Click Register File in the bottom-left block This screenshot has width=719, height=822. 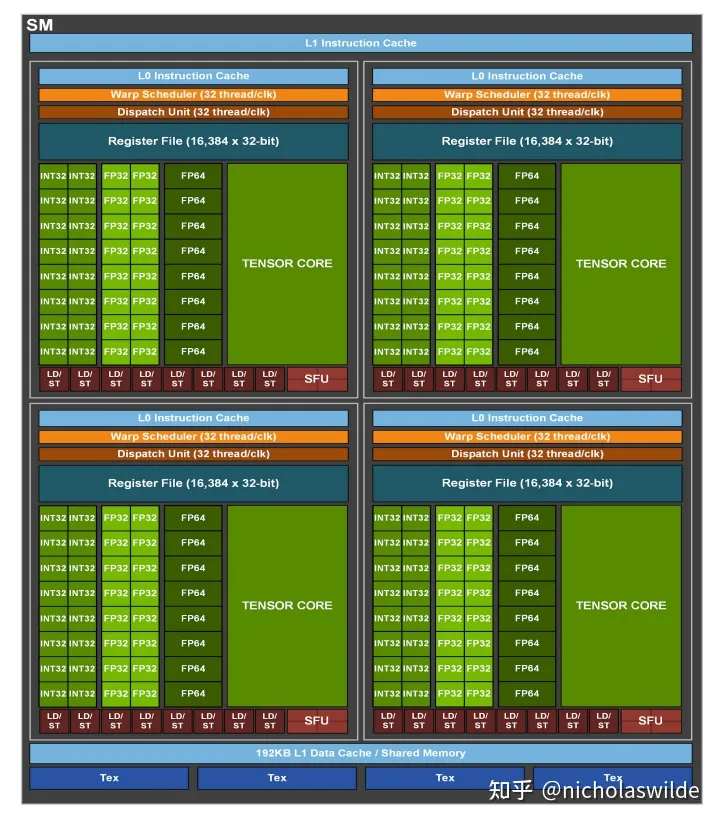193,483
